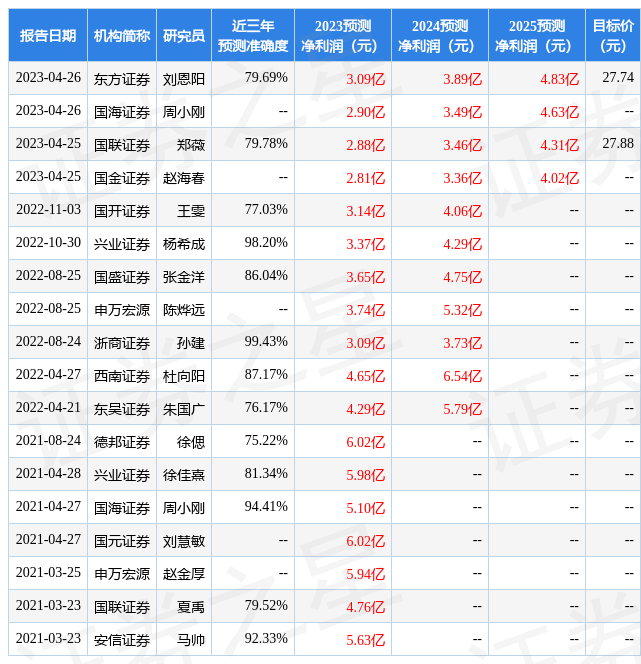Click analyst 杜向阳 in the table
This screenshot has width=641, height=664.
coord(184,376)
